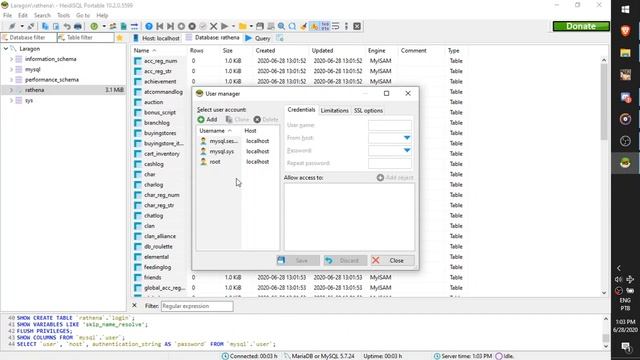Open the dropdown arrow next to connect icon
This screenshot has height=360, width=640.
pyautogui.click(x=22, y=27)
